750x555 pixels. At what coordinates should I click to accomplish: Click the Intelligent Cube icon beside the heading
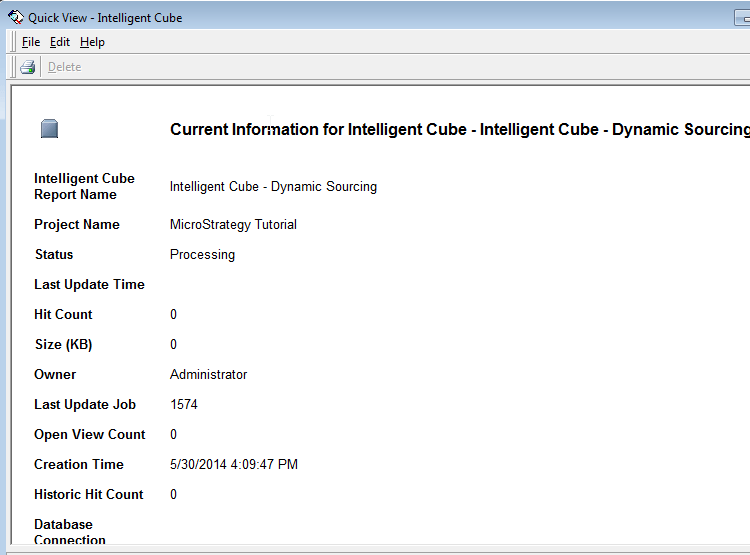[50, 129]
